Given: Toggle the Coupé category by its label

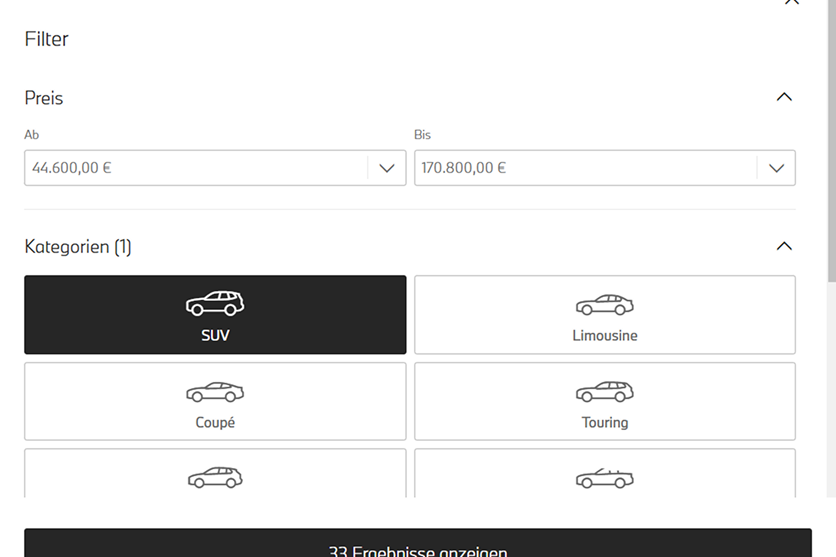Looking at the screenshot, I should tap(215, 423).
